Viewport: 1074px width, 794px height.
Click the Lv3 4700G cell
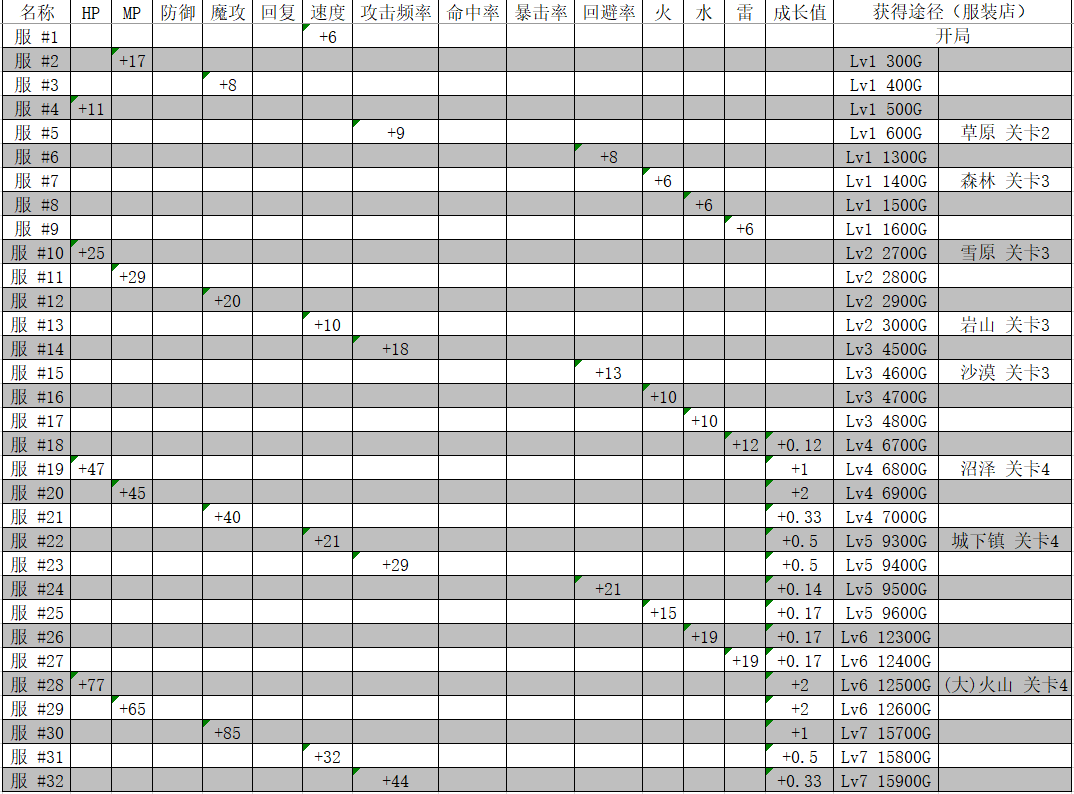click(886, 396)
